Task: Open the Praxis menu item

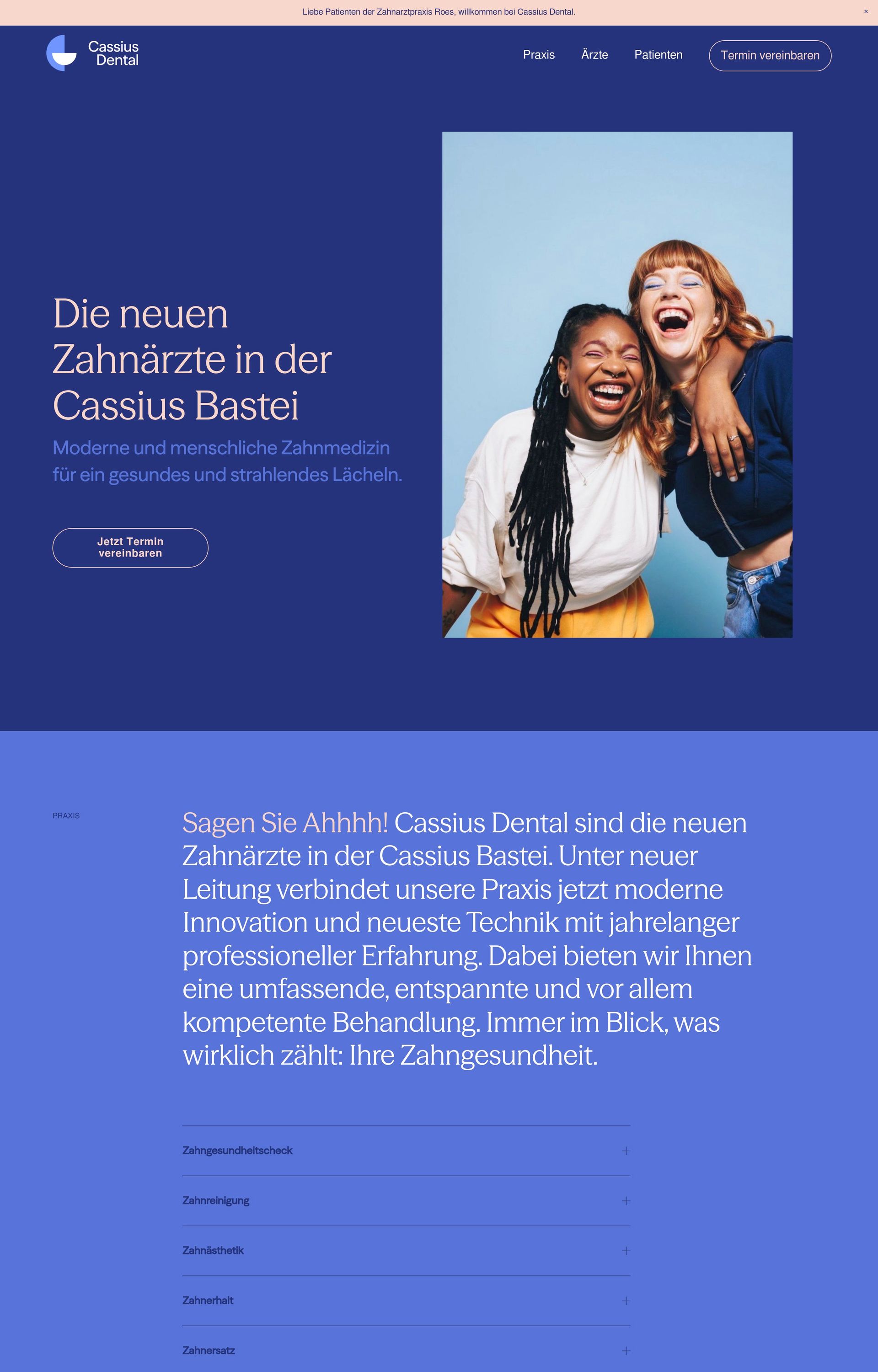Action: pyautogui.click(x=539, y=55)
